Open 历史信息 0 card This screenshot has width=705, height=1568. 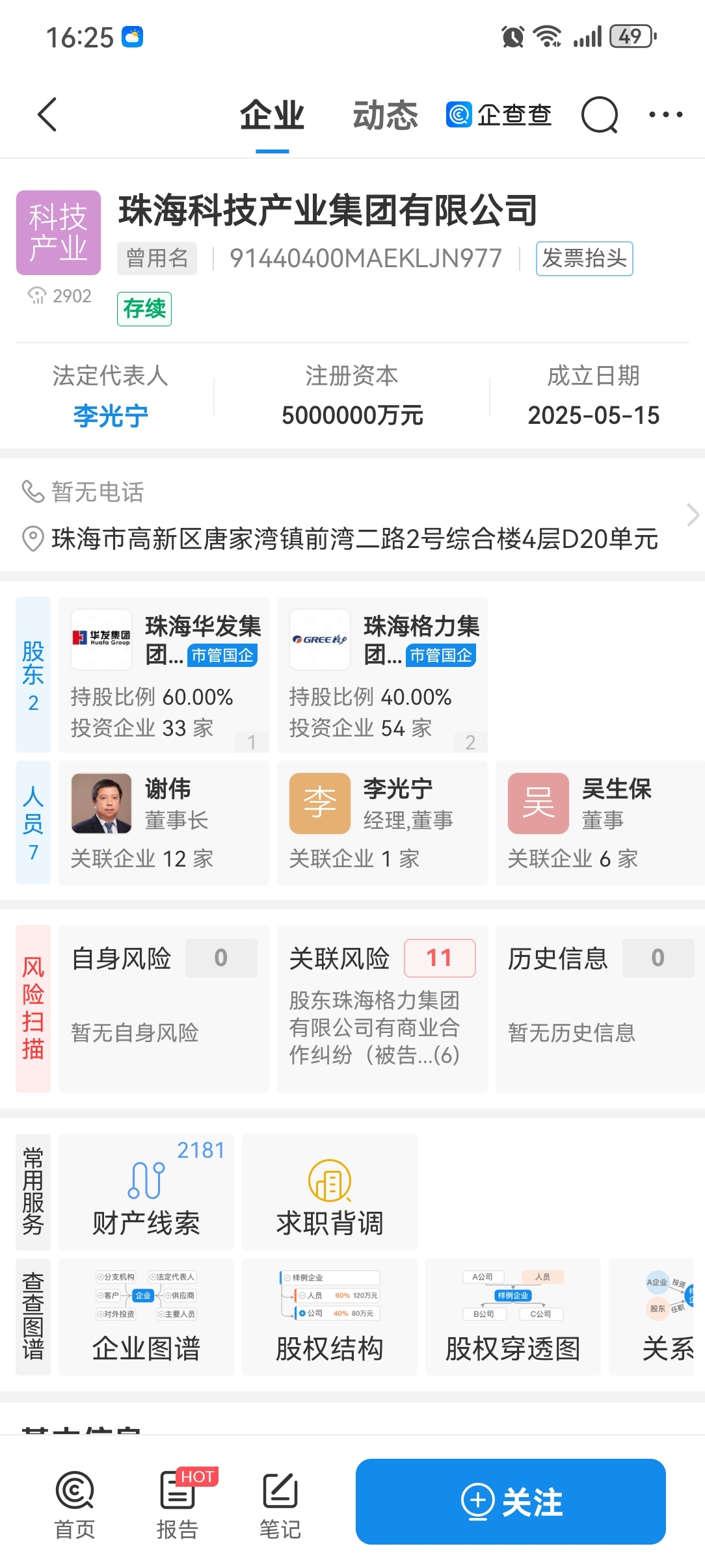[x=600, y=1008]
